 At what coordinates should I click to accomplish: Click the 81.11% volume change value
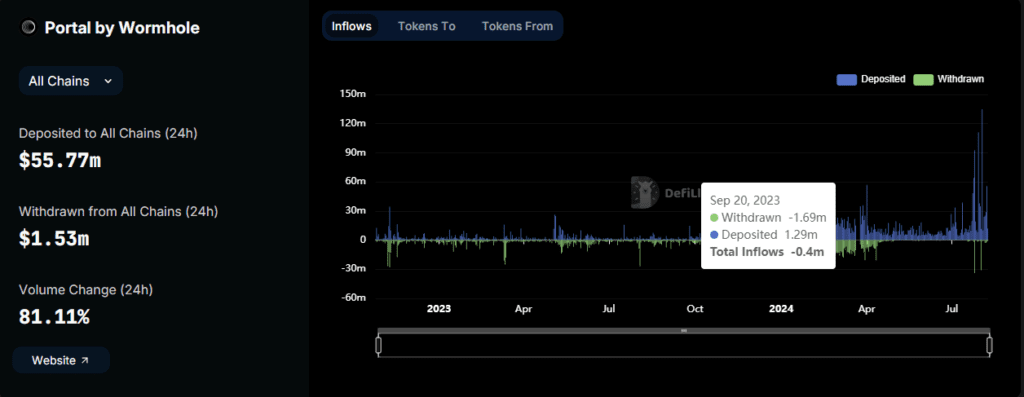click(x=54, y=317)
